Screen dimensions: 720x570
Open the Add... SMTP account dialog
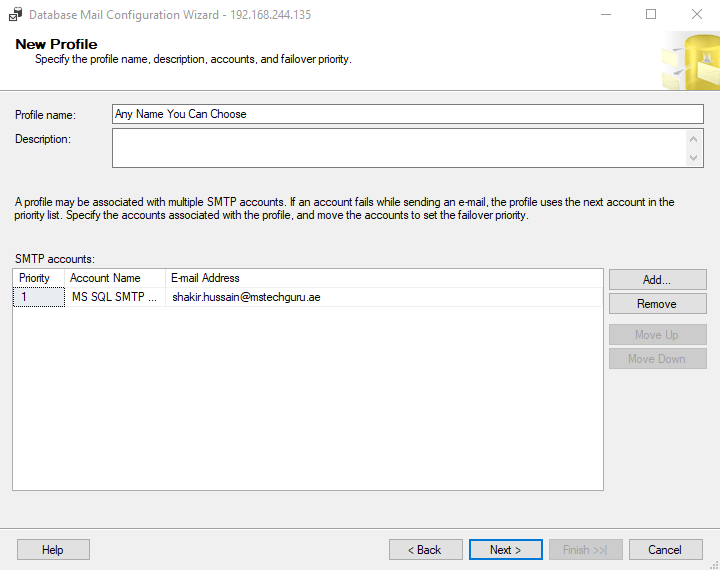click(x=658, y=280)
